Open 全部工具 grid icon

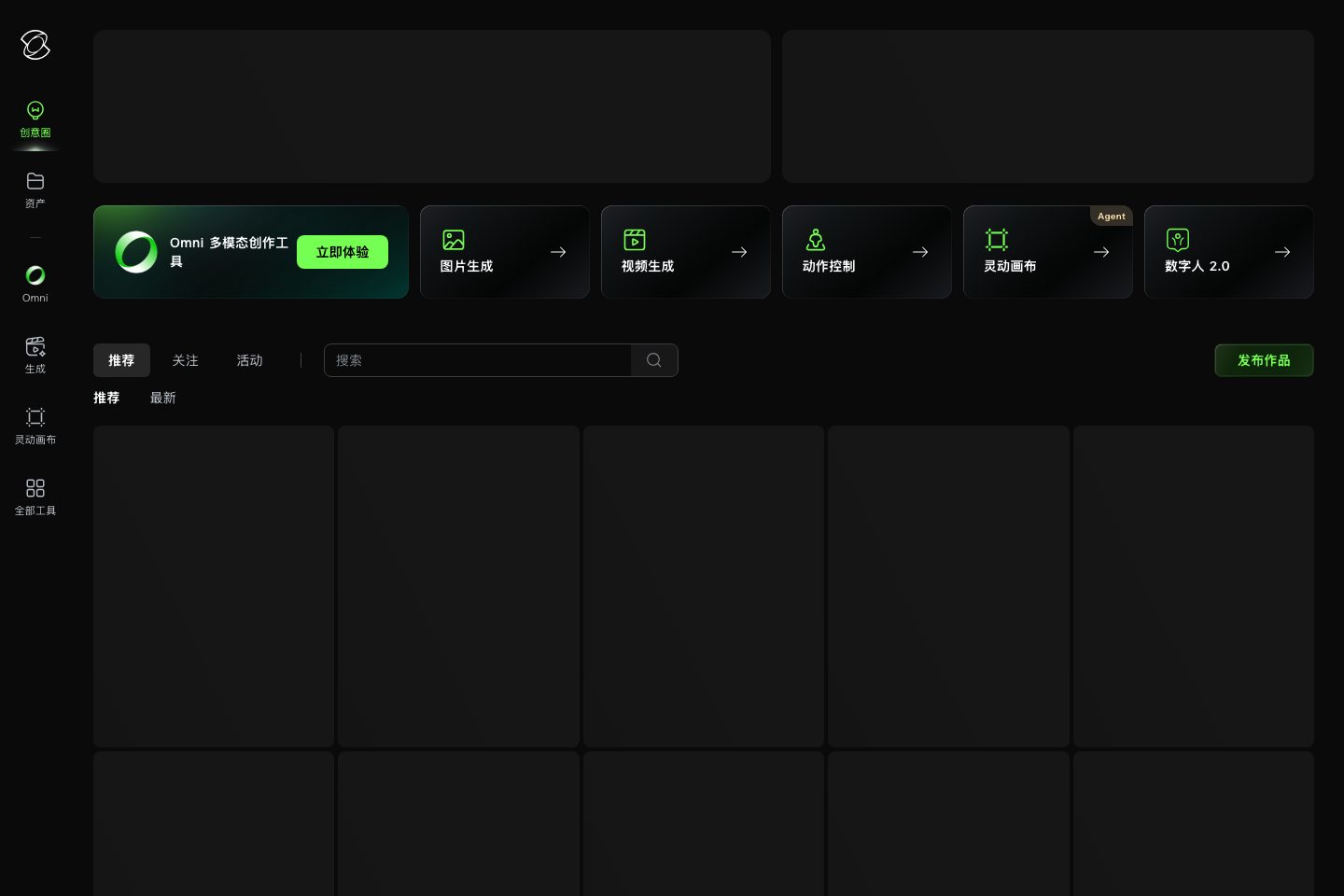coord(35,488)
